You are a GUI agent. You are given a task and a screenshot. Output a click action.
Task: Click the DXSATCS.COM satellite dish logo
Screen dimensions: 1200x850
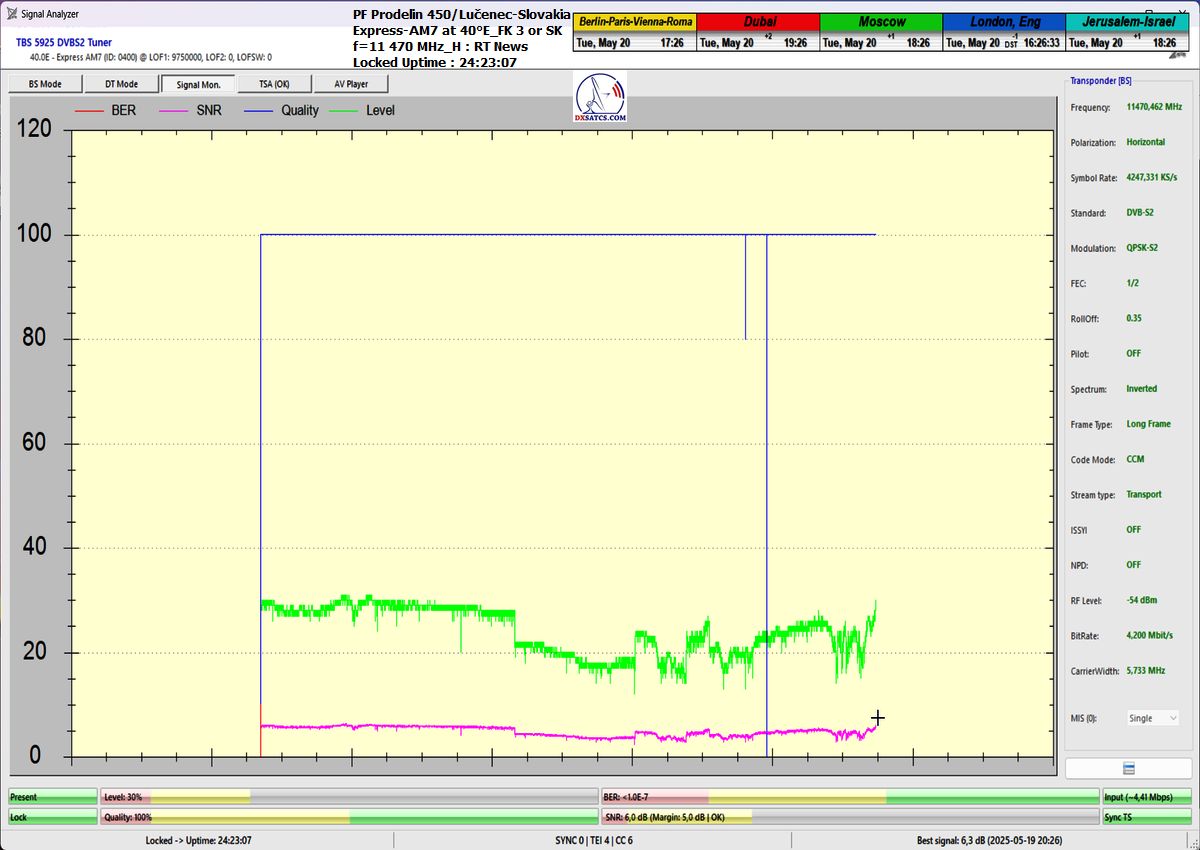coord(602,98)
